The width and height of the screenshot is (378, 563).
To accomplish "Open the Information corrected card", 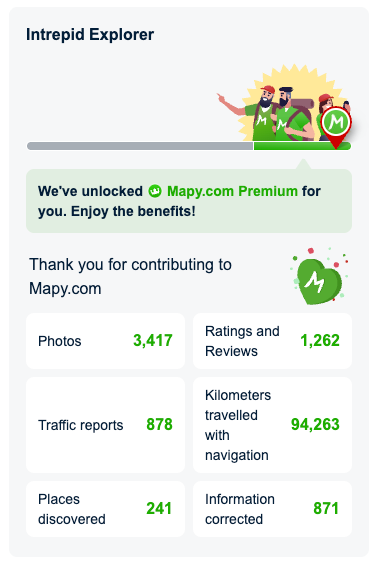I will (x=272, y=509).
